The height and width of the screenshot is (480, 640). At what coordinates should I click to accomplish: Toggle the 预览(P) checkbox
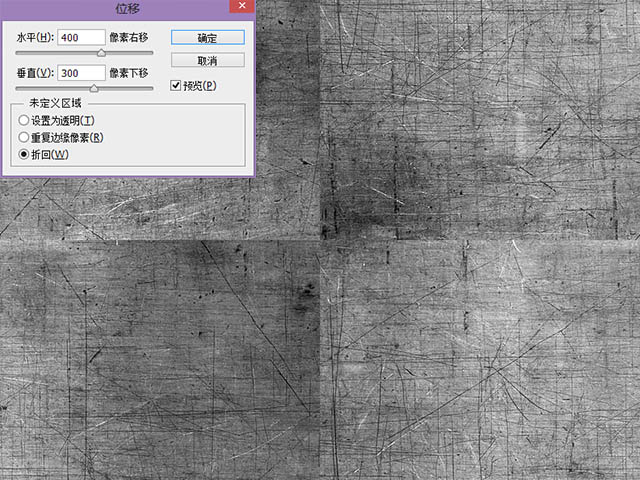click(x=177, y=86)
